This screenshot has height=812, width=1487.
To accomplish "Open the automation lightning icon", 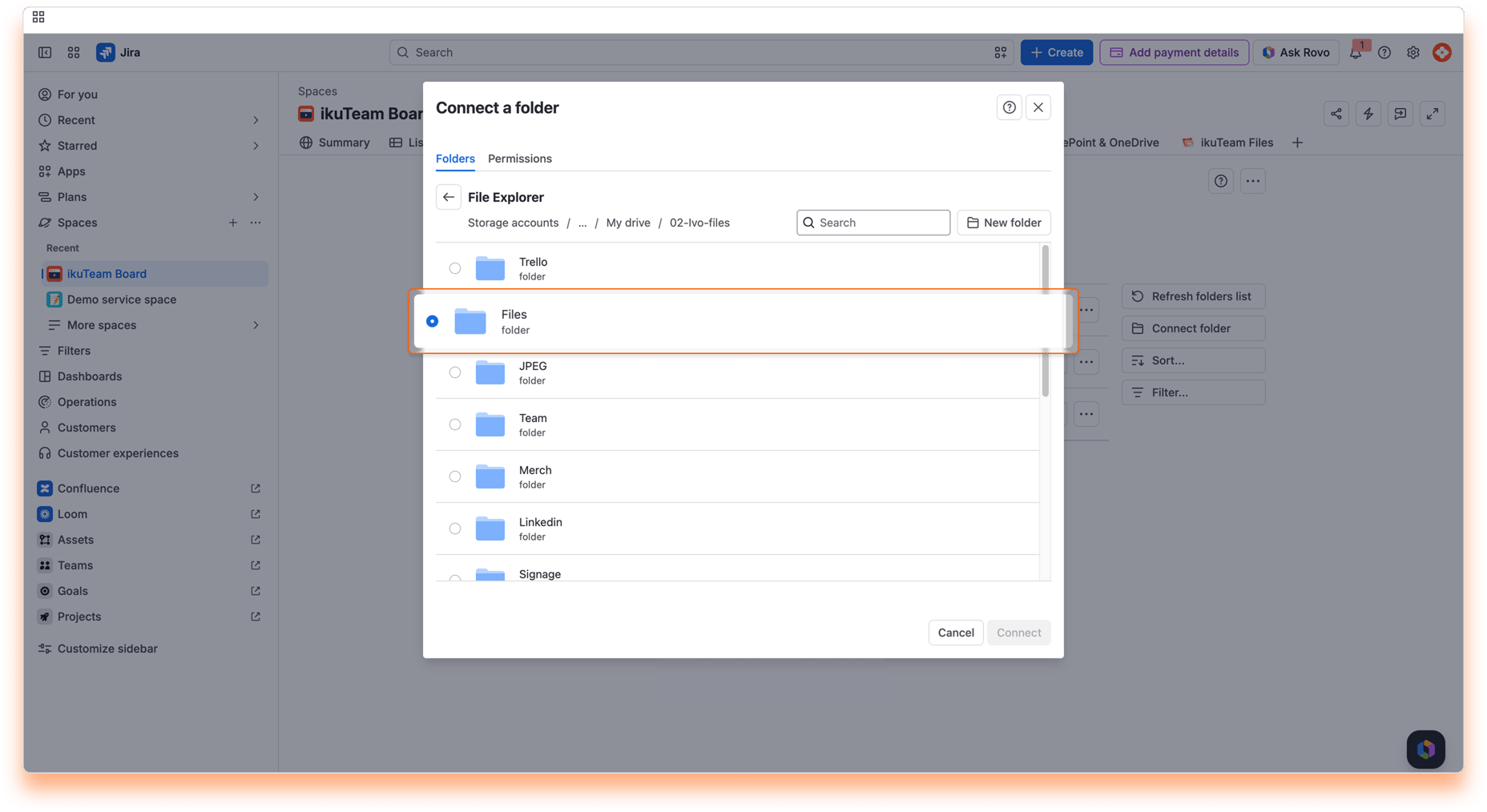I will tap(1368, 114).
